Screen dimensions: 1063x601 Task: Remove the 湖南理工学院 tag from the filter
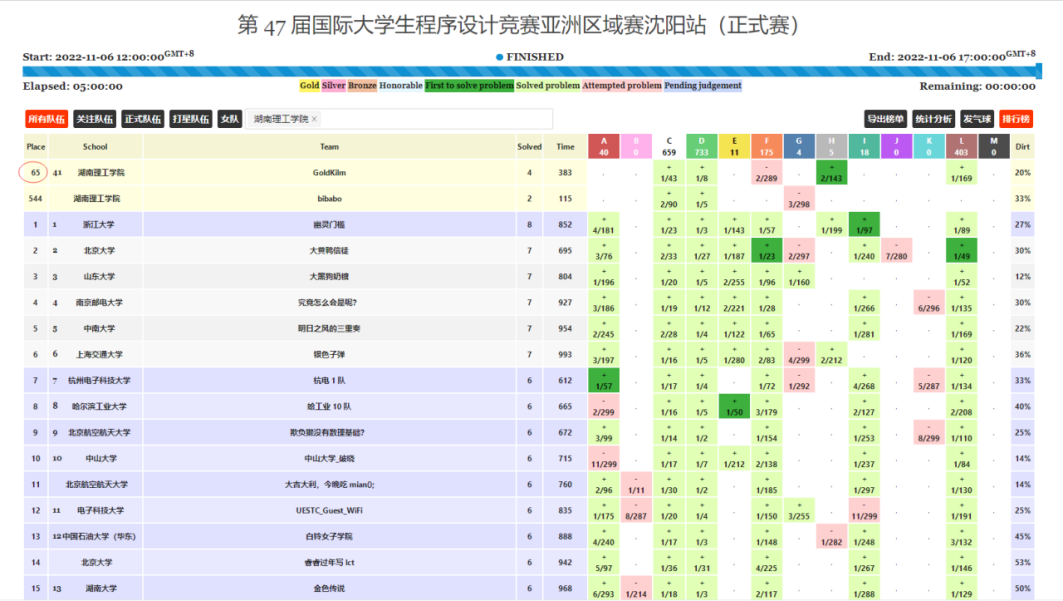click(314, 119)
